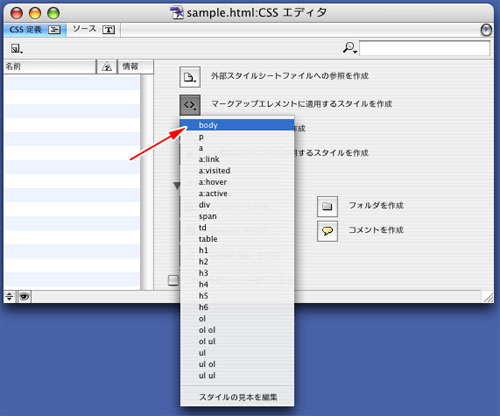This screenshot has width=500, height=416.
Task: Click the green zoom window button
Action: coord(53,13)
